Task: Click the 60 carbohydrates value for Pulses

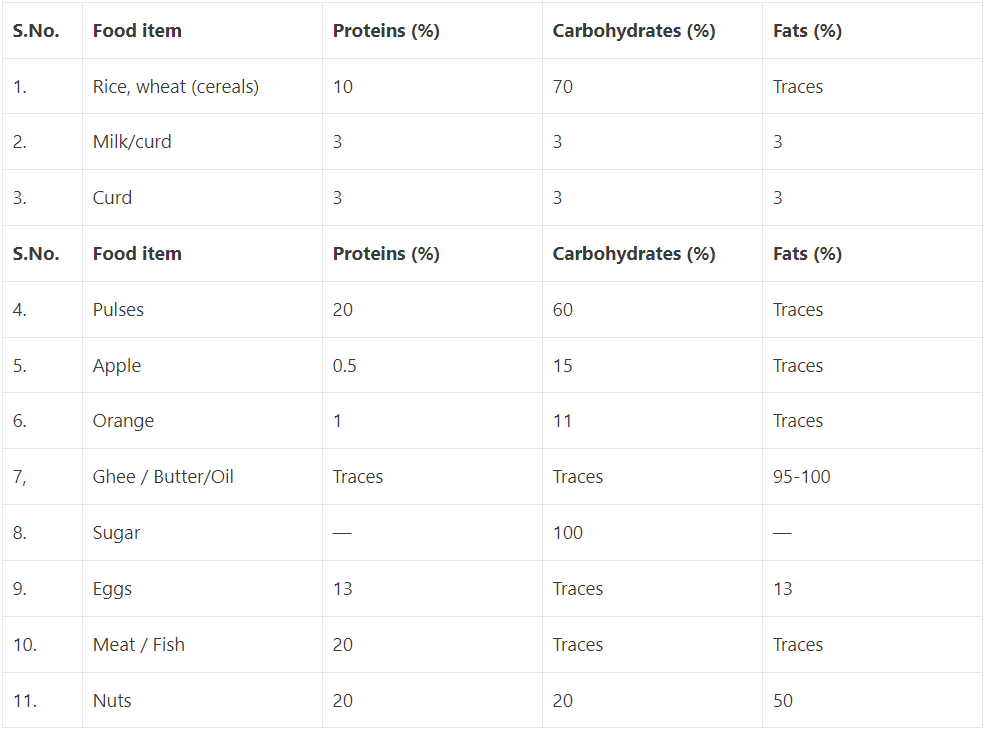Action: click(563, 310)
